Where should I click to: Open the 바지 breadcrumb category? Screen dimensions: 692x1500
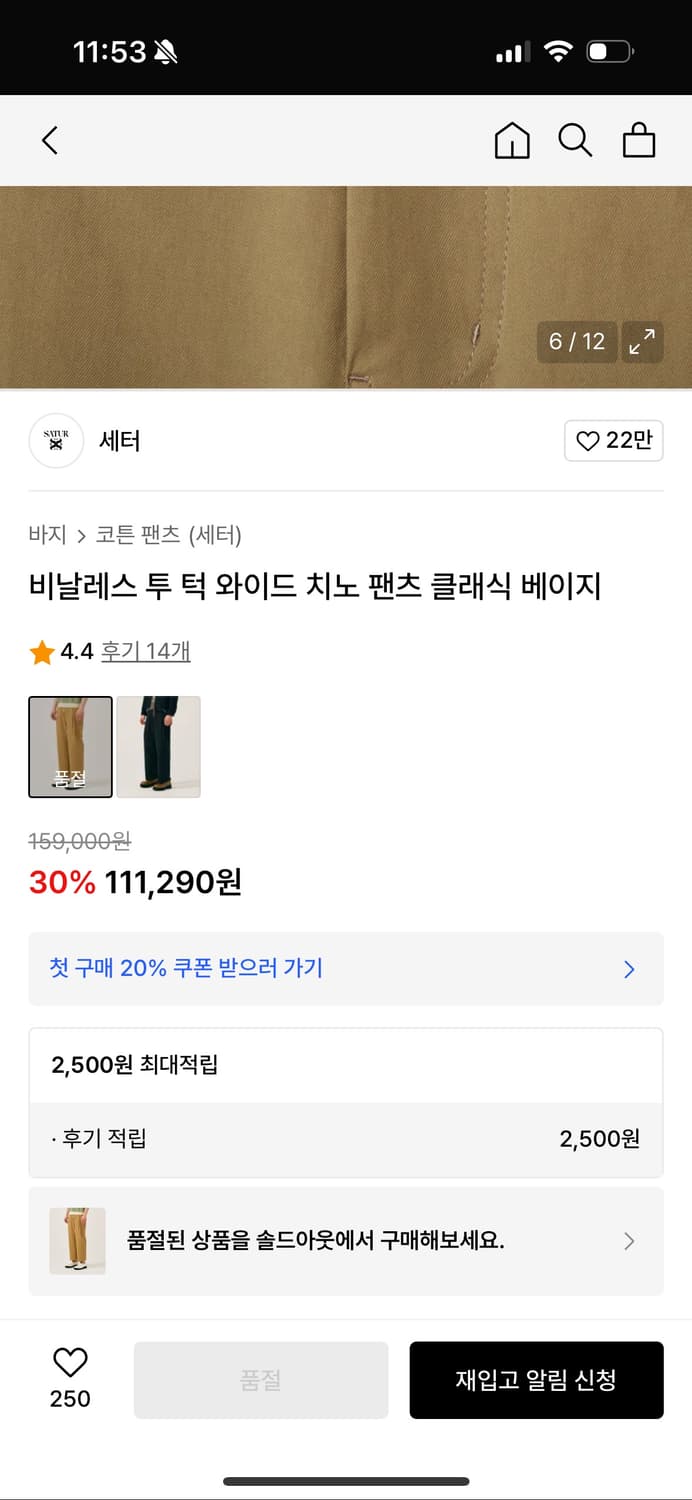[x=41, y=536]
